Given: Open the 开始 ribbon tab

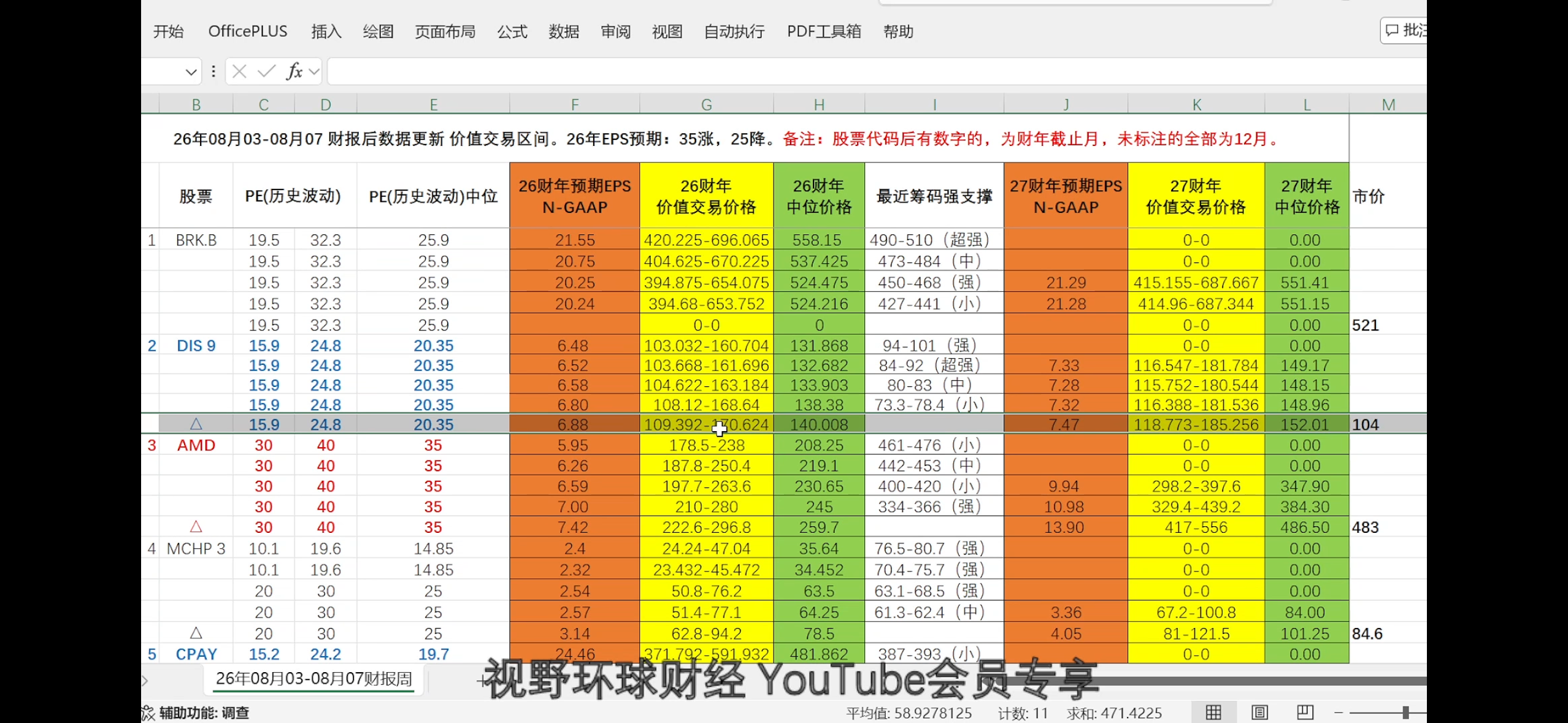Looking at the screenshot, I should pyautogui.click(x=168, y=32).
